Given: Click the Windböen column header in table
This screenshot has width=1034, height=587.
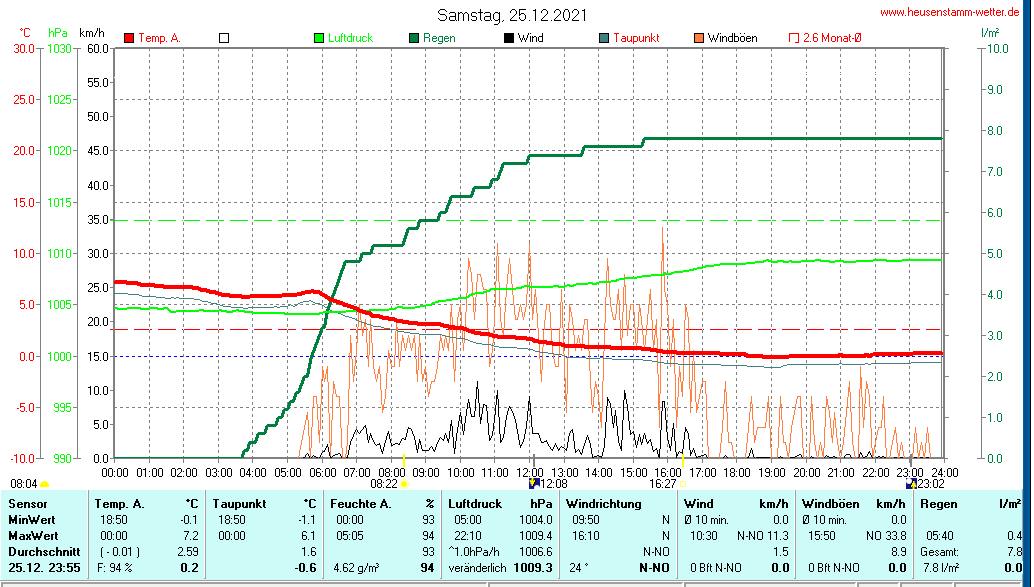Looking at the screenshot, I should tap(830, 504).
